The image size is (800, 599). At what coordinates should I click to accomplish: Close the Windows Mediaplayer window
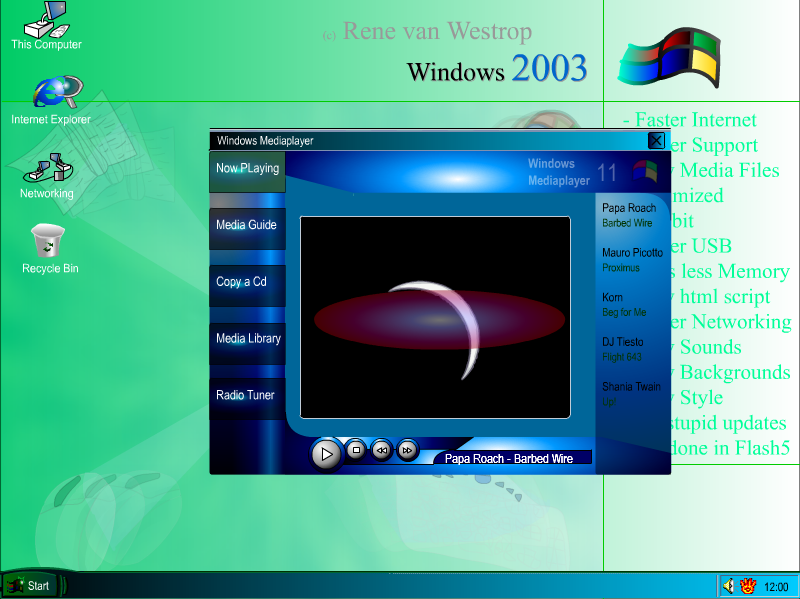click(656, 140)
